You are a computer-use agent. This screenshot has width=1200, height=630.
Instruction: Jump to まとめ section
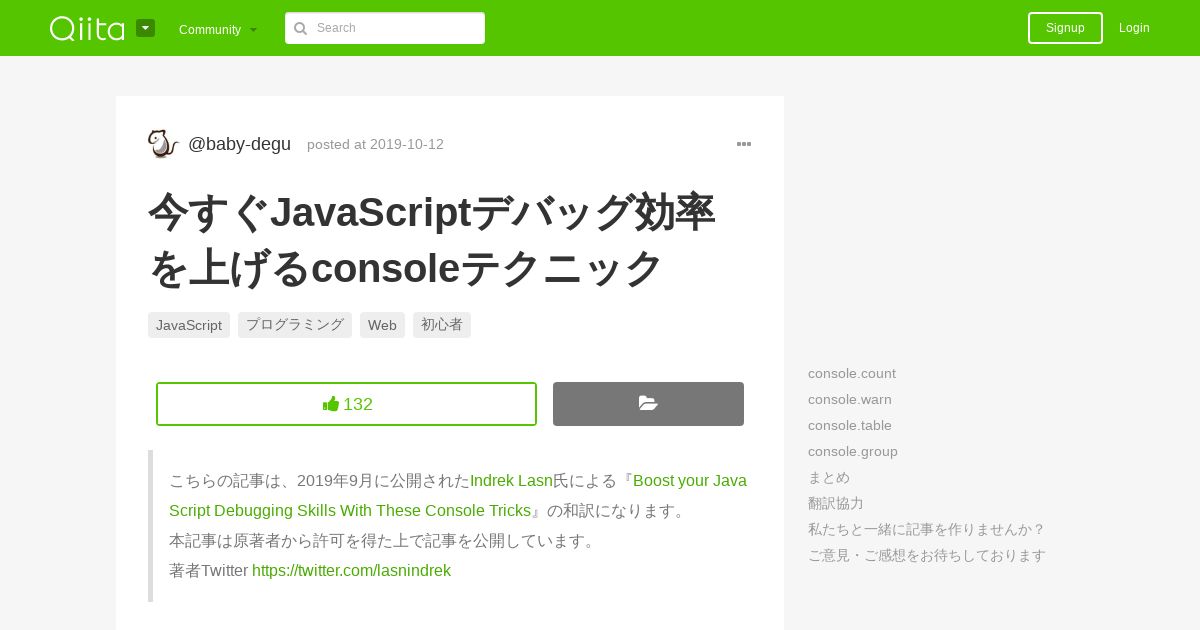pyautogui.click(x=829, y=478)
